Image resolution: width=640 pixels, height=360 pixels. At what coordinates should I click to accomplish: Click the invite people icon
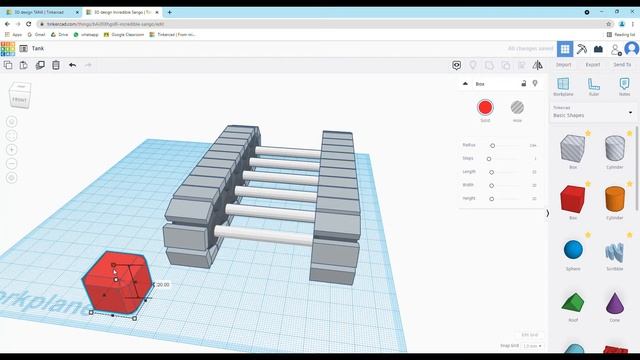coord(616,49)
